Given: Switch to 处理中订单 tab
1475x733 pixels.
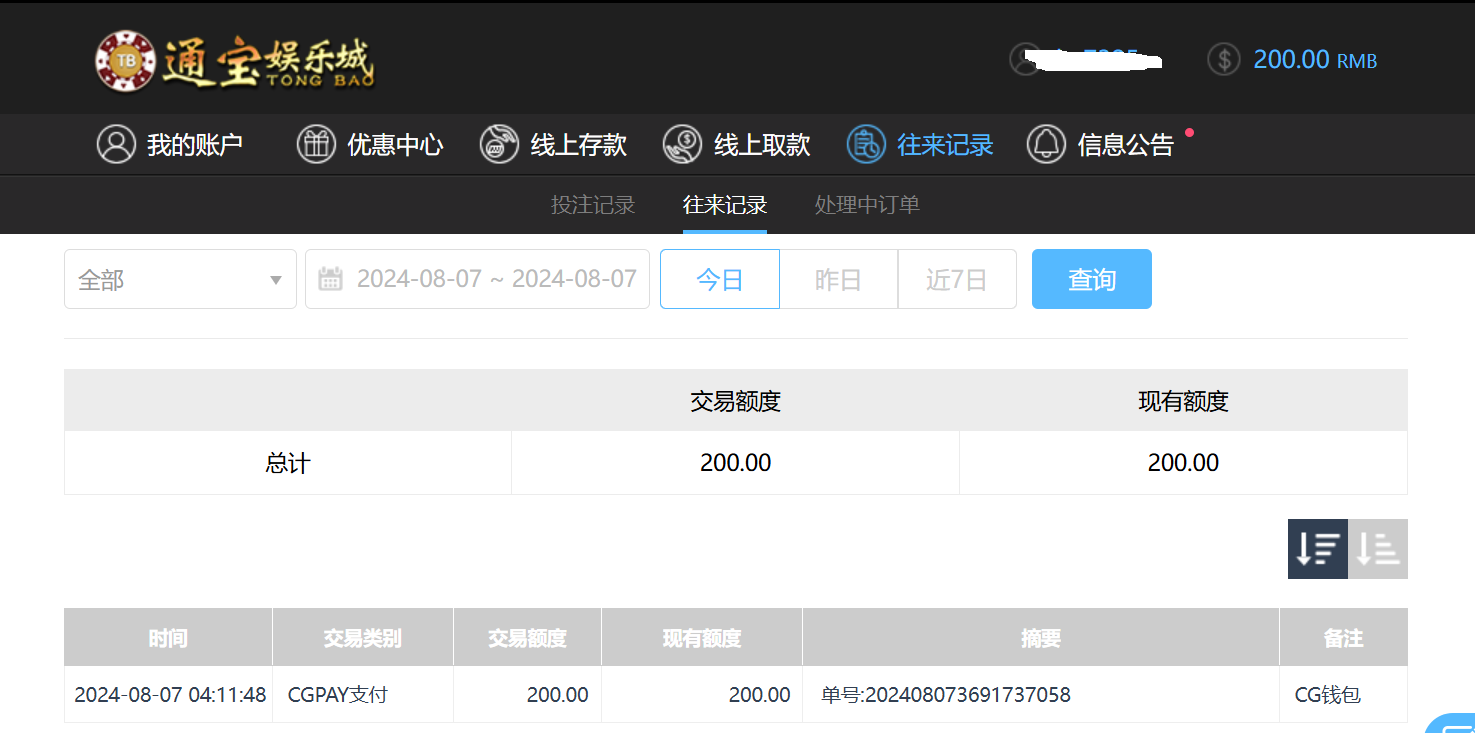Looking at the screenshot, I should point(867,205).
